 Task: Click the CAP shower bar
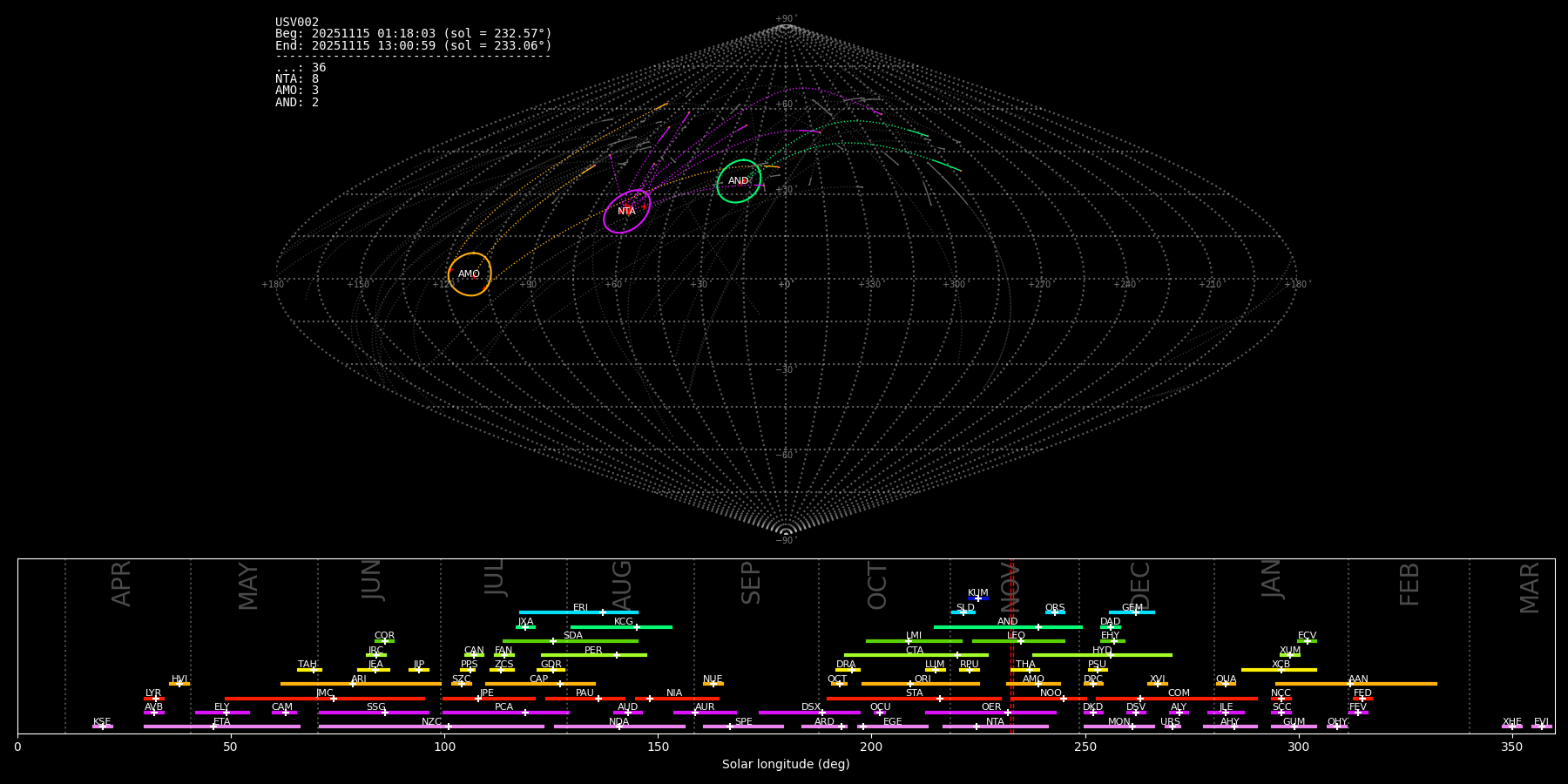540,684
